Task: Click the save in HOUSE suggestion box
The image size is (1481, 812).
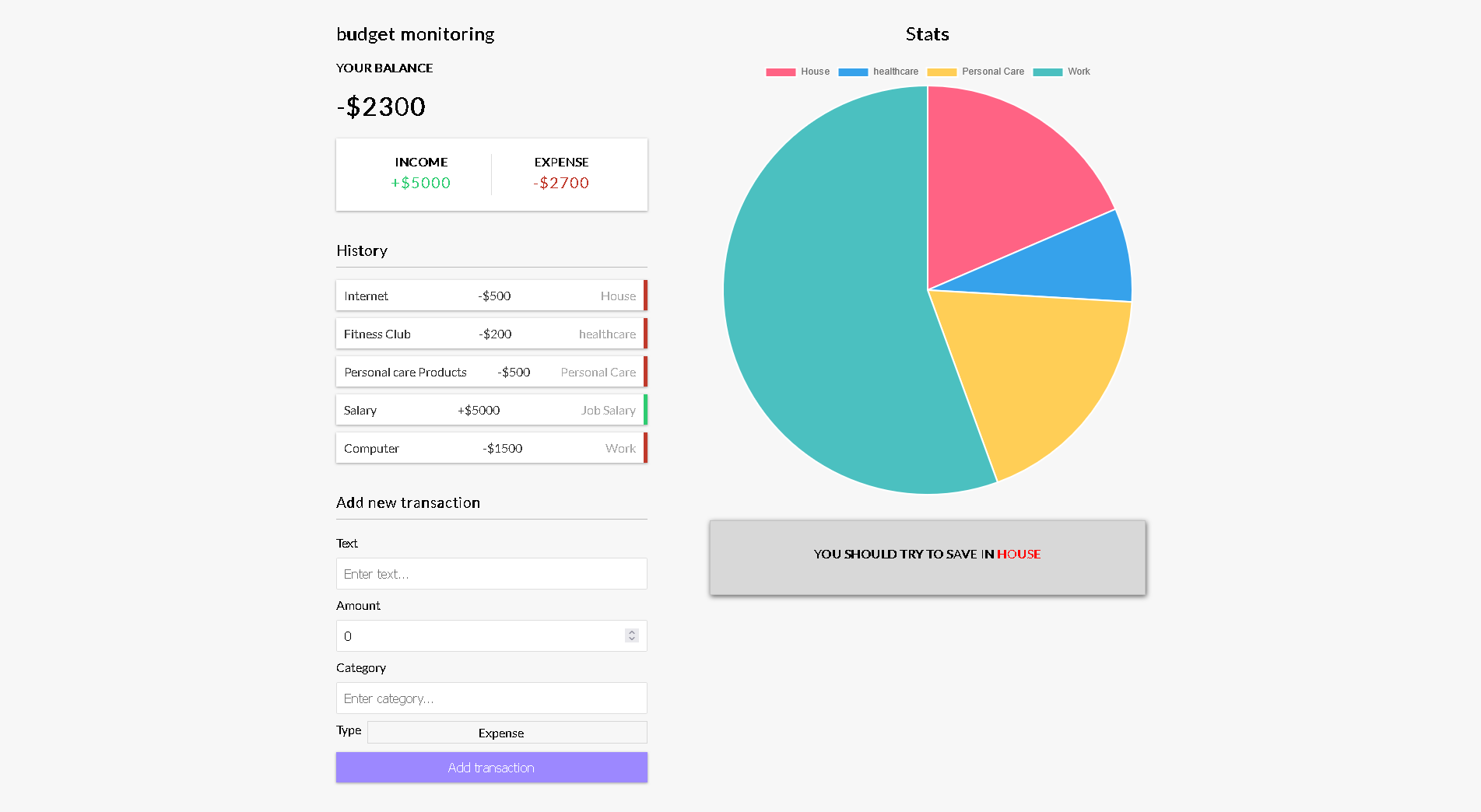Action: click(927, 557)
